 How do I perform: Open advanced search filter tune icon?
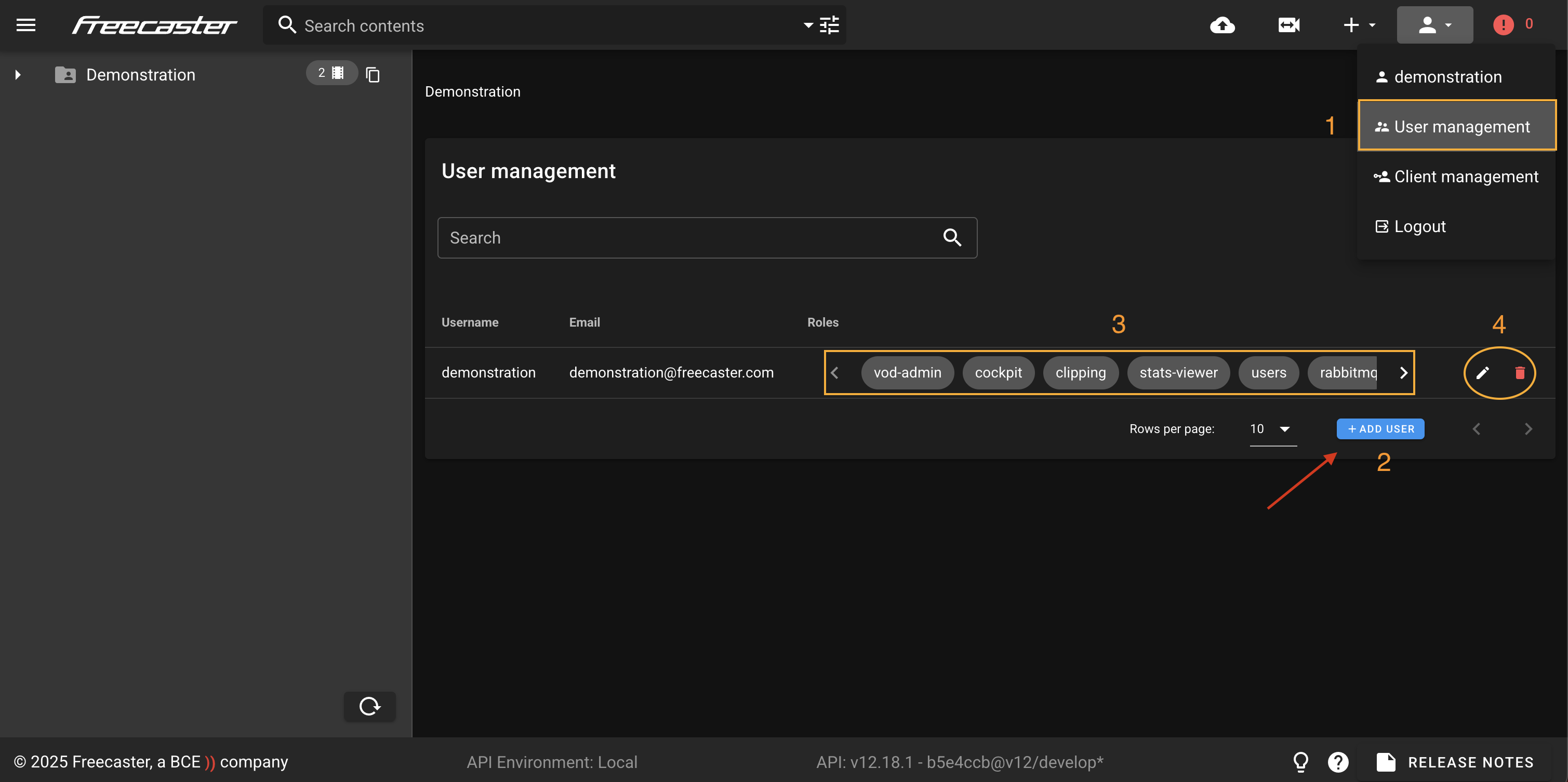(x=829, y=25)
